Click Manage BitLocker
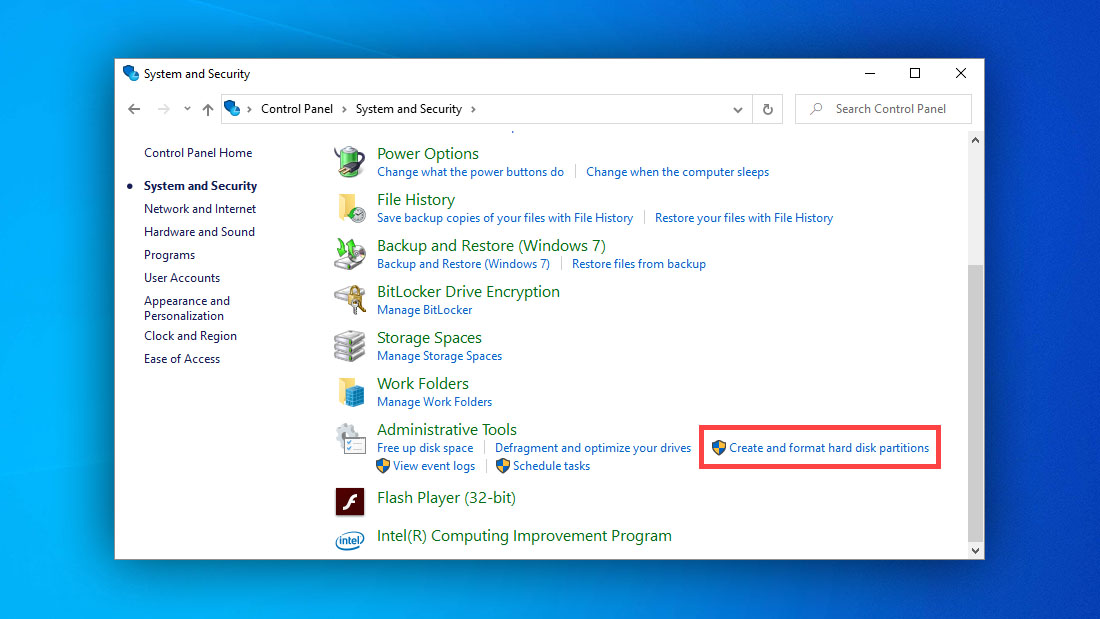Screen dimensions: 1100x619 coord(424,310)
